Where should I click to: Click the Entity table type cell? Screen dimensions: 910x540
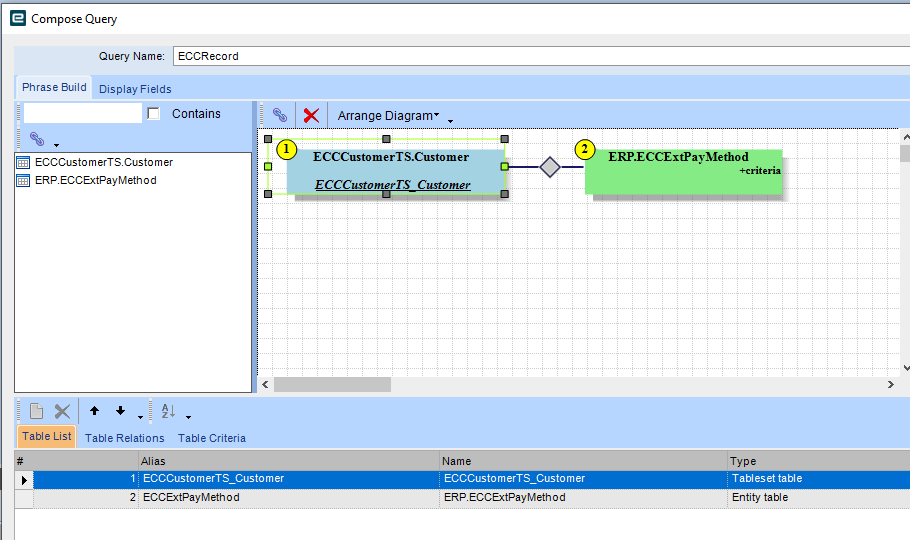point(818,498)
